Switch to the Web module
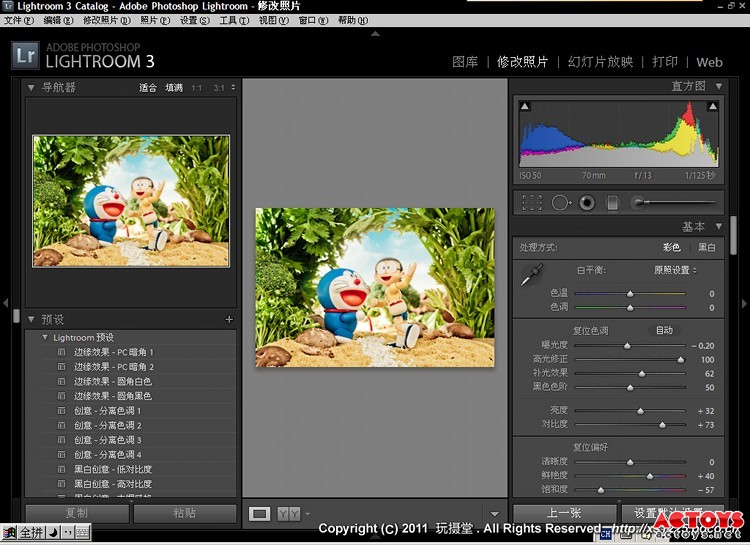The image size is (750, 545). [x=709, y=62]
